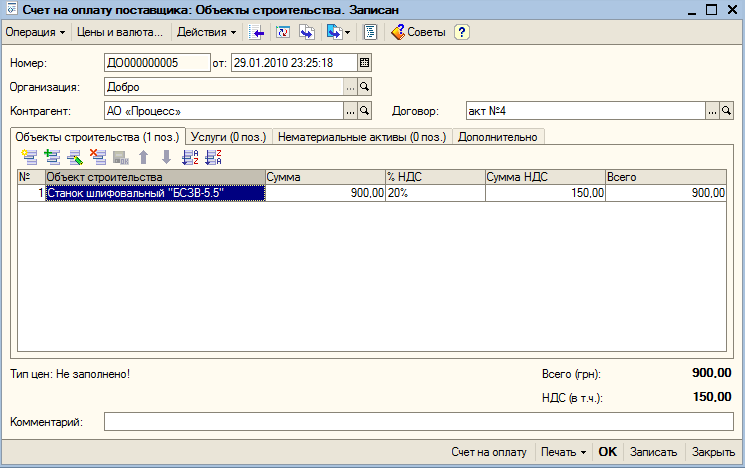The height and width of the screenshot is (468, 745).
Task: Click magnifier button of Договор field
Action: point(726,111)
